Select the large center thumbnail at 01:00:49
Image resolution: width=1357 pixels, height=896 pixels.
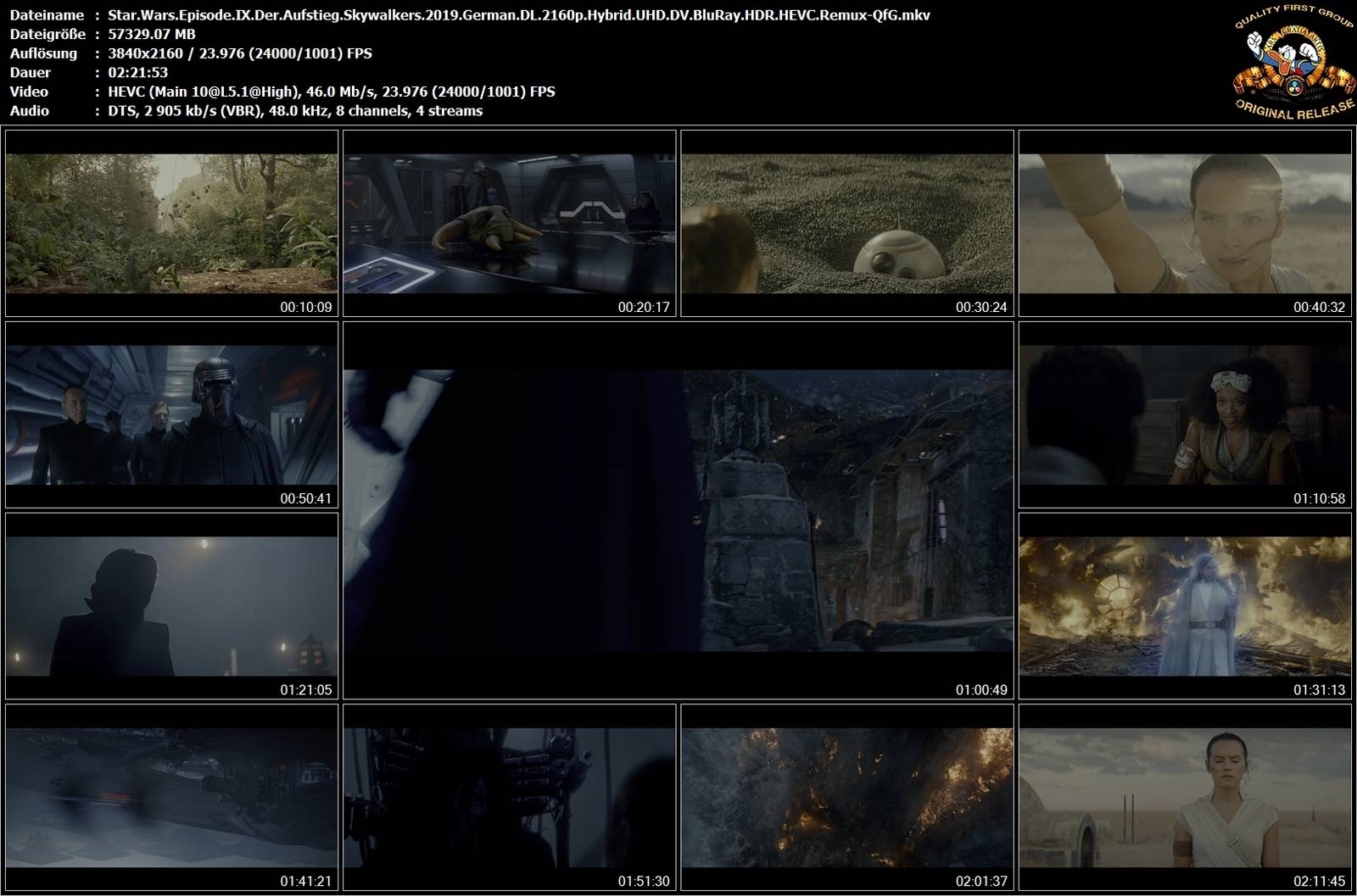pos(678,510)
